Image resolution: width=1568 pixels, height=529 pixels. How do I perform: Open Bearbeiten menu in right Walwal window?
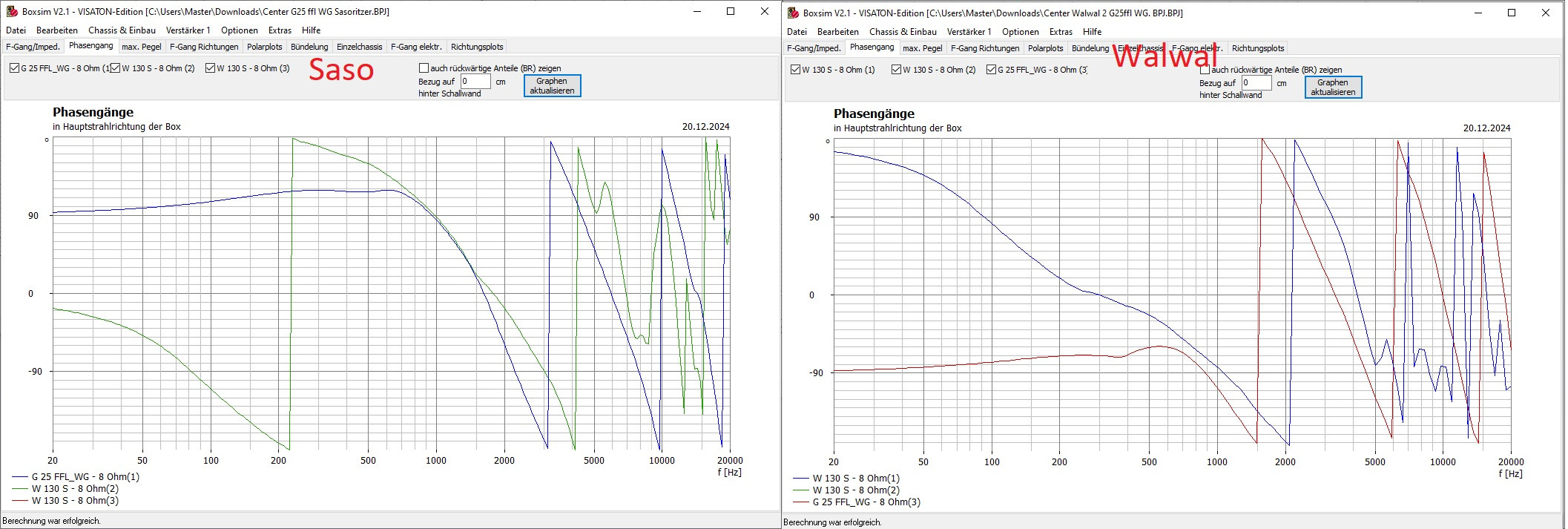click(x=838, y=32)
